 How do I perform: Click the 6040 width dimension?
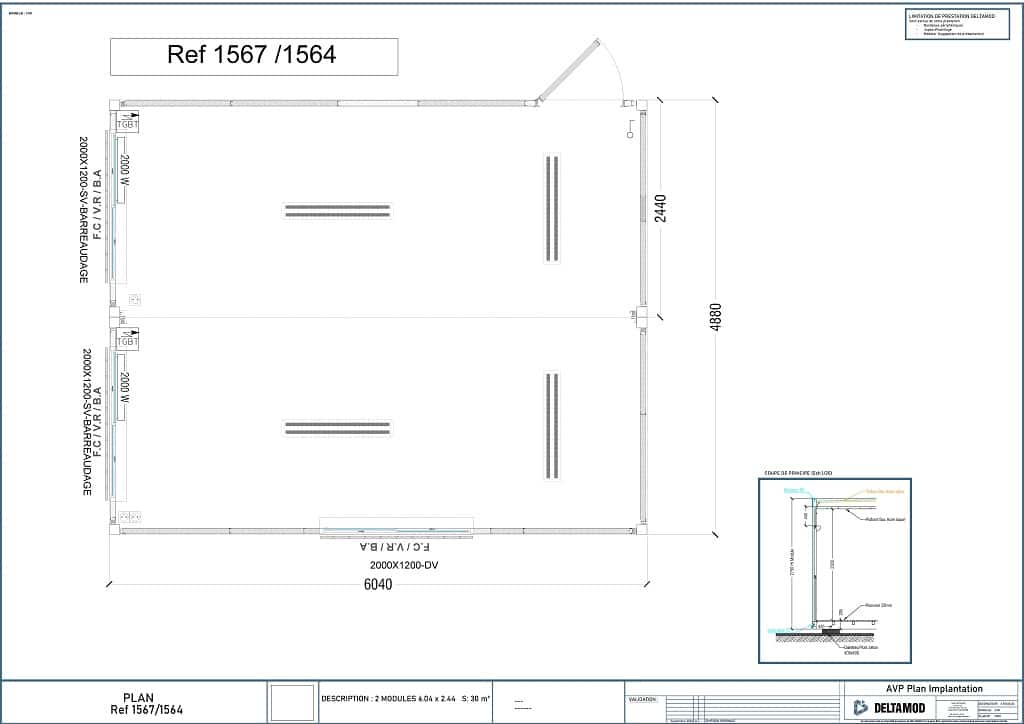click(x=379, y=585)
